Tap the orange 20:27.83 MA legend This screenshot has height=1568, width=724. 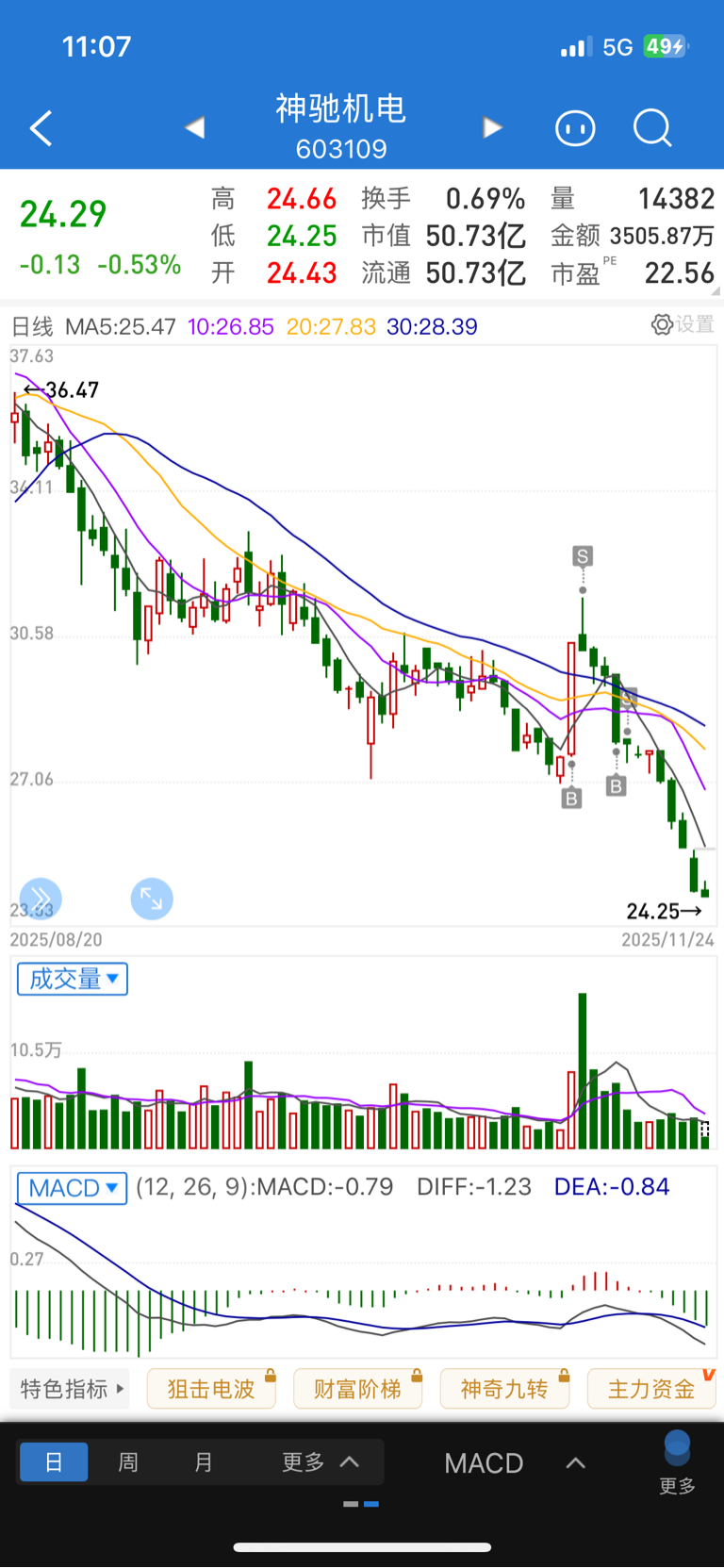[x=331, y=327]
